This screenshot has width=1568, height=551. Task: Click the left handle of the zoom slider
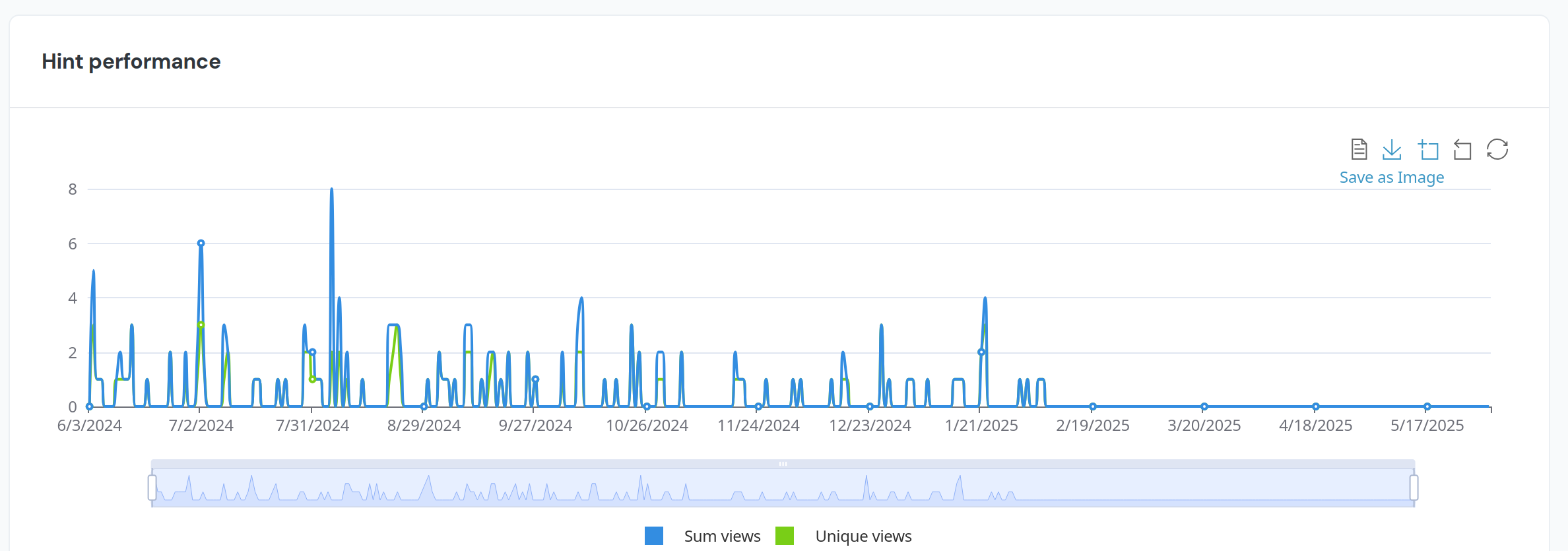point(152,488)
